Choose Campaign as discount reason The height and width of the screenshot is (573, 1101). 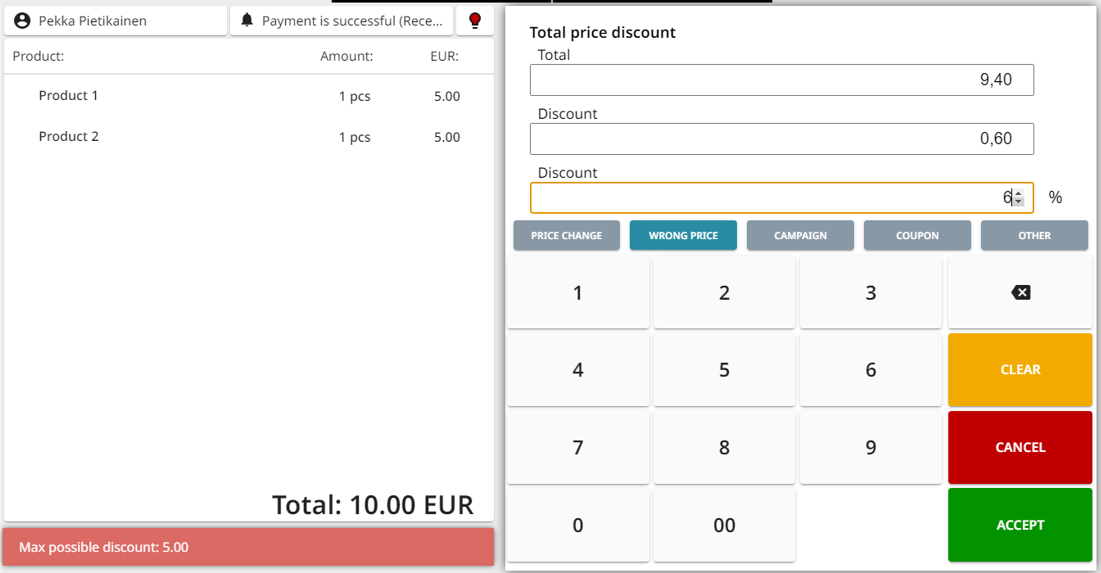(800, 236)
